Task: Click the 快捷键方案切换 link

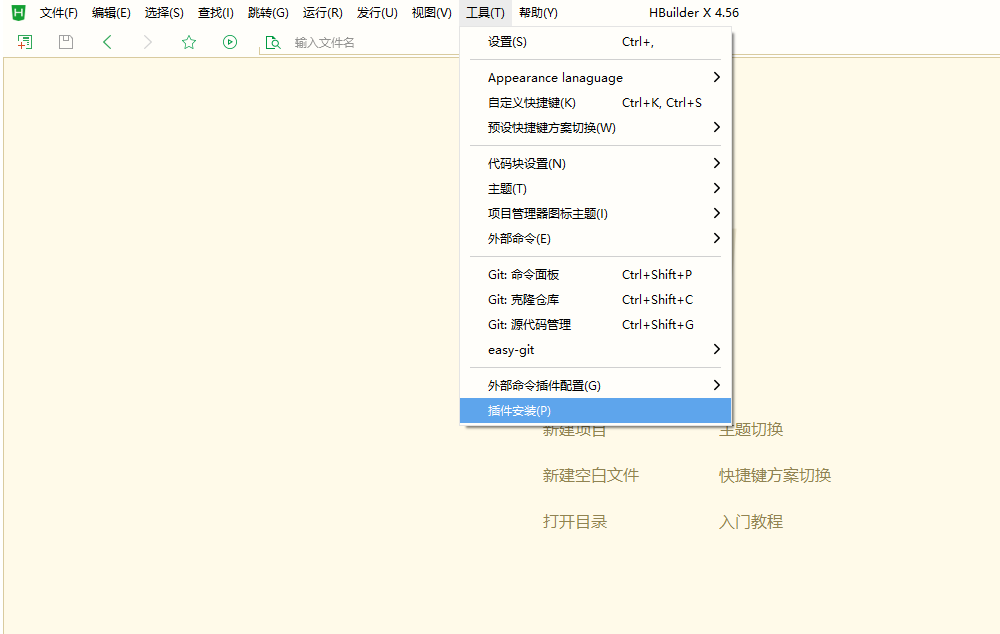Action: tap(775, 475)
